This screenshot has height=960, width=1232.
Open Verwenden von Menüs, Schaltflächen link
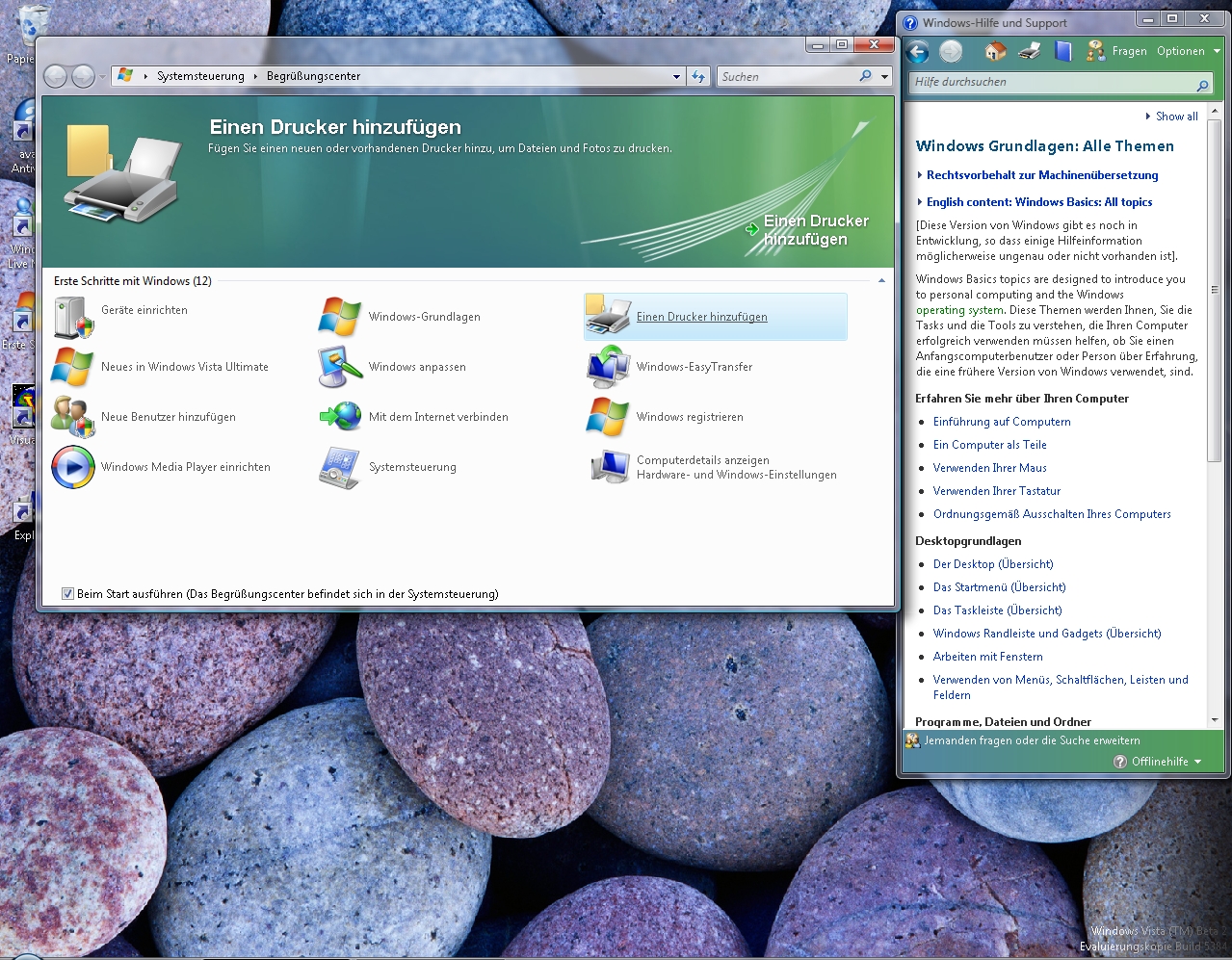tap(1061, 688)
